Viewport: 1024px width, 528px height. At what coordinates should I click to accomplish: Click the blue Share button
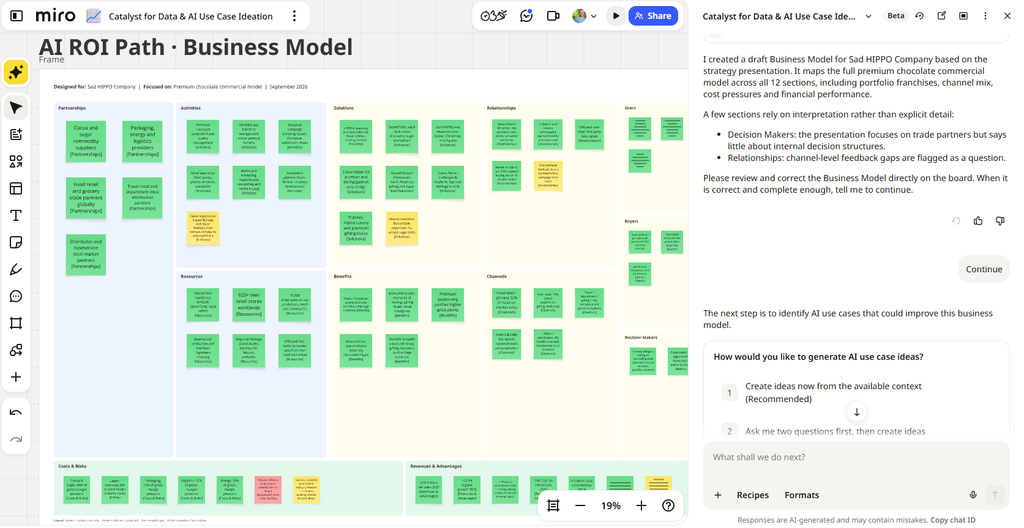[x=653, y=16]
